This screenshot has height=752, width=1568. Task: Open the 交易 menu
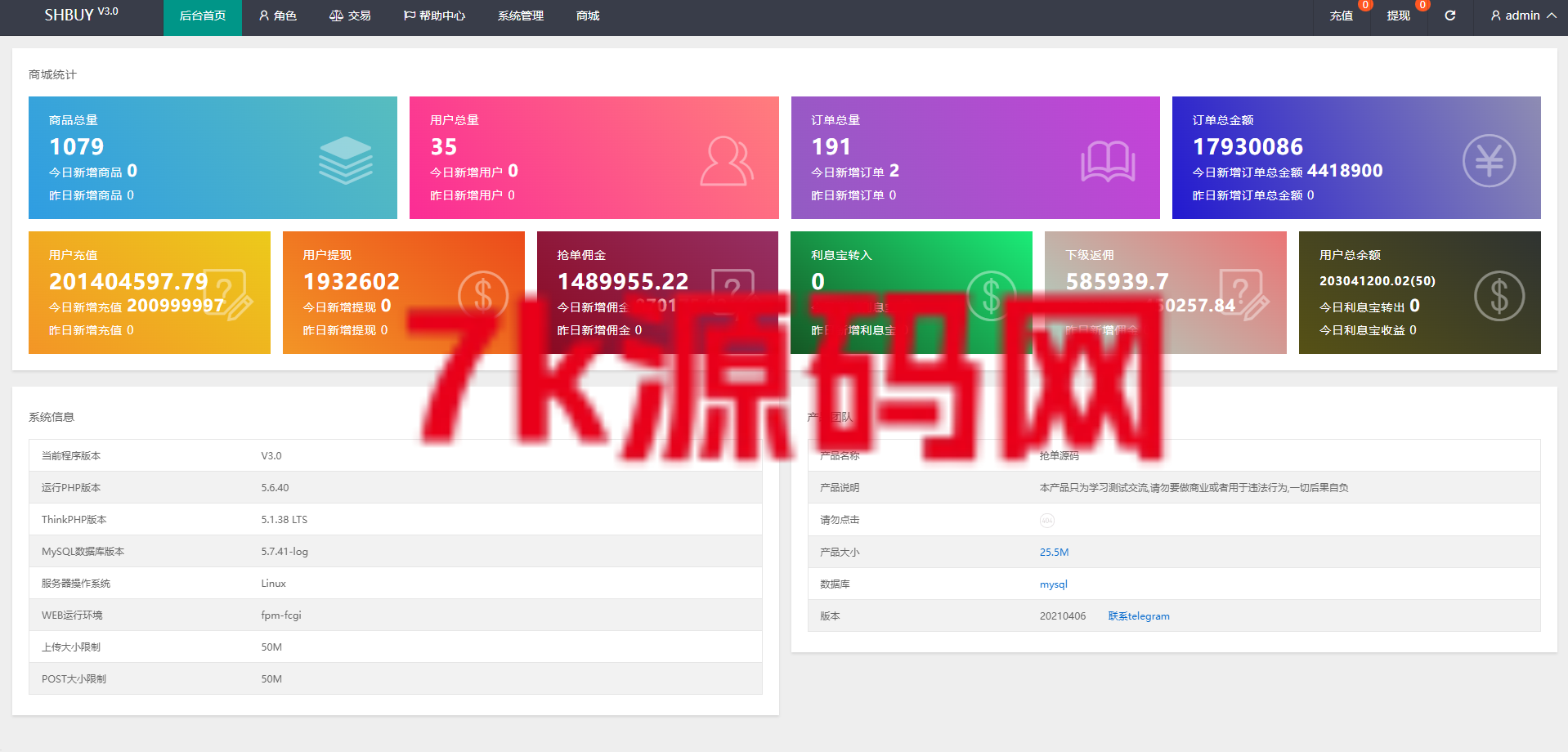coord(350,16)
